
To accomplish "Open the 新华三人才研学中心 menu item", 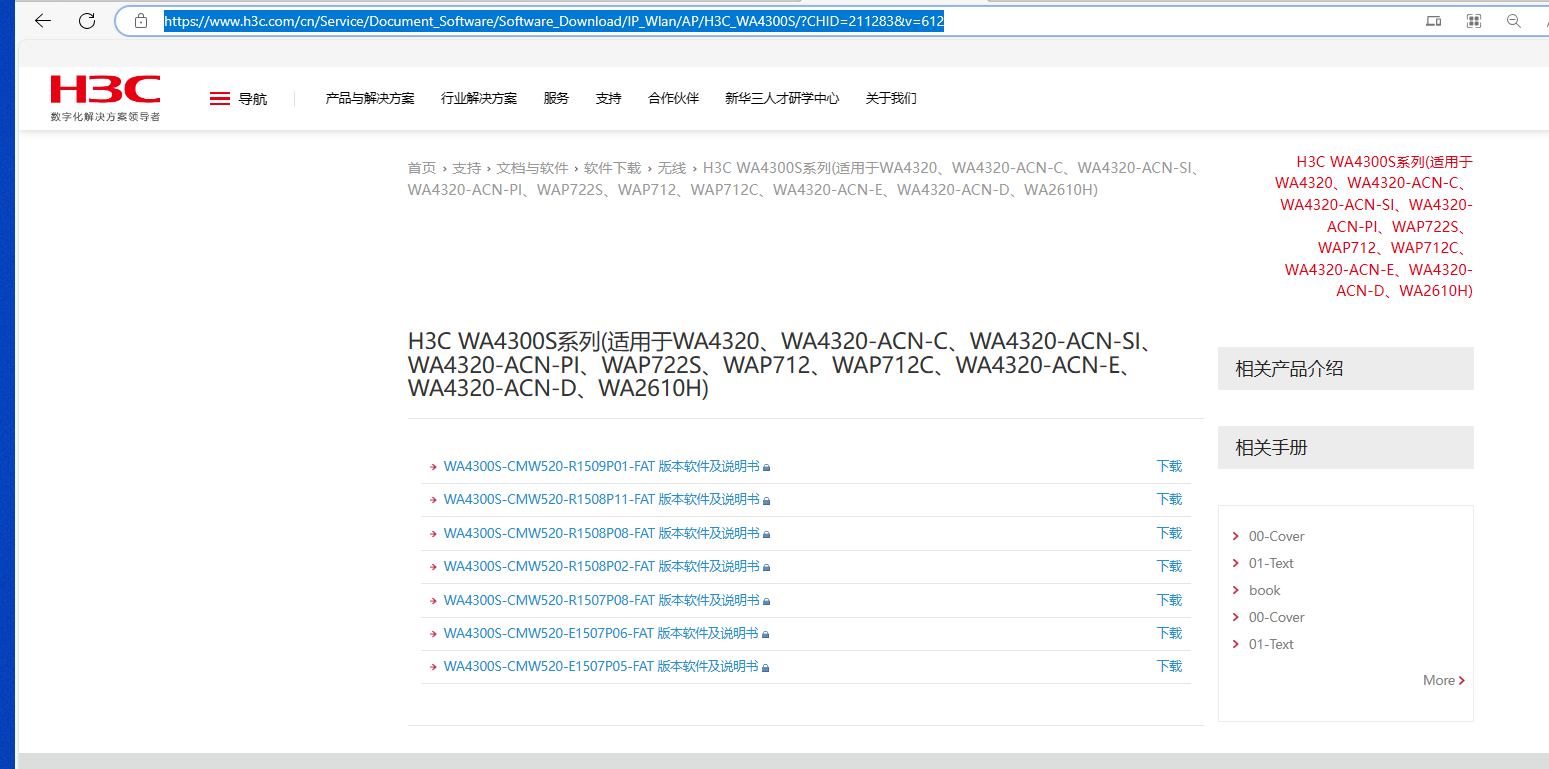I will point(782,98).
